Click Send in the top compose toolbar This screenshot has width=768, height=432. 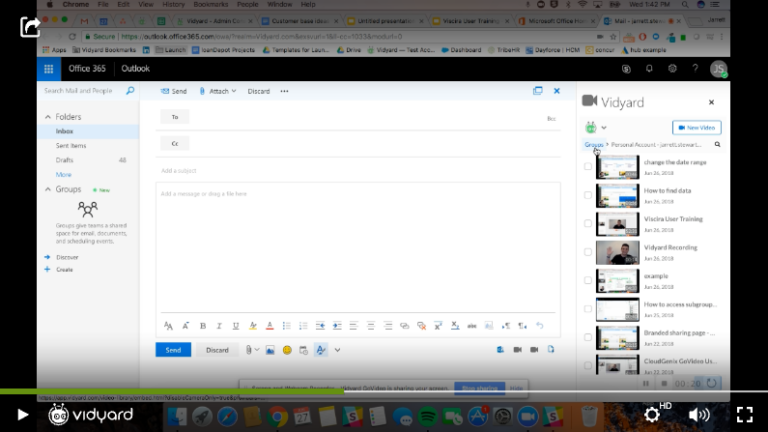coord(174,91)
